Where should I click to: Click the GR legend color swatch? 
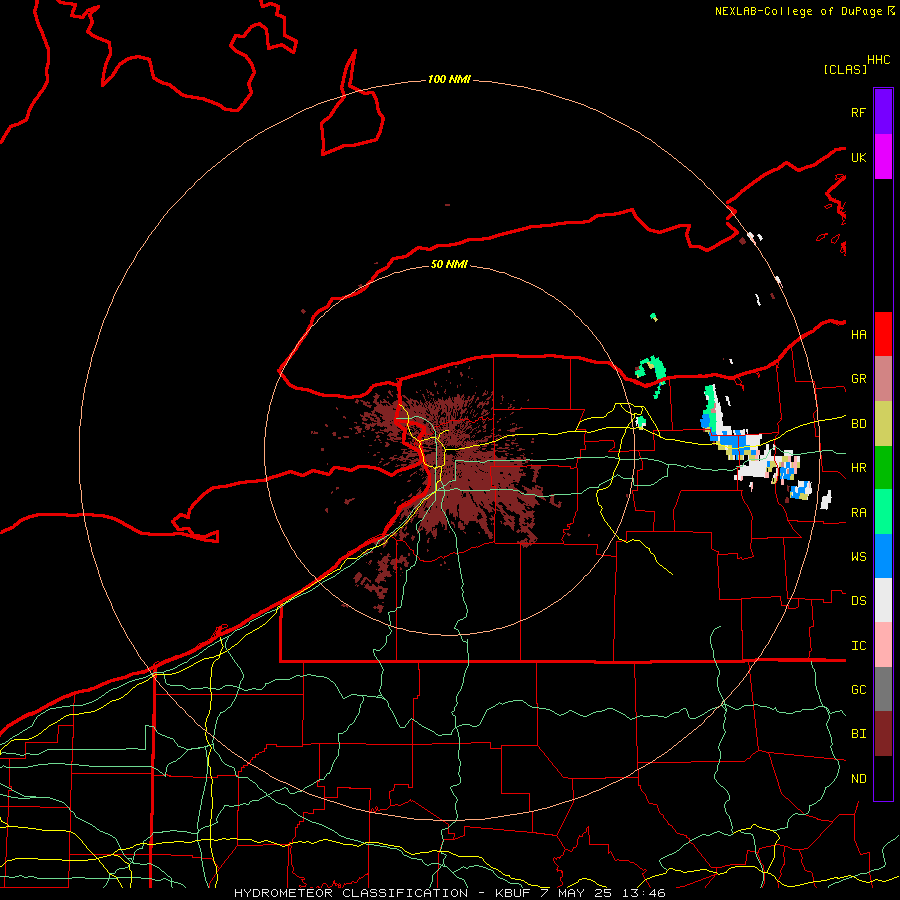pos(883,379)
